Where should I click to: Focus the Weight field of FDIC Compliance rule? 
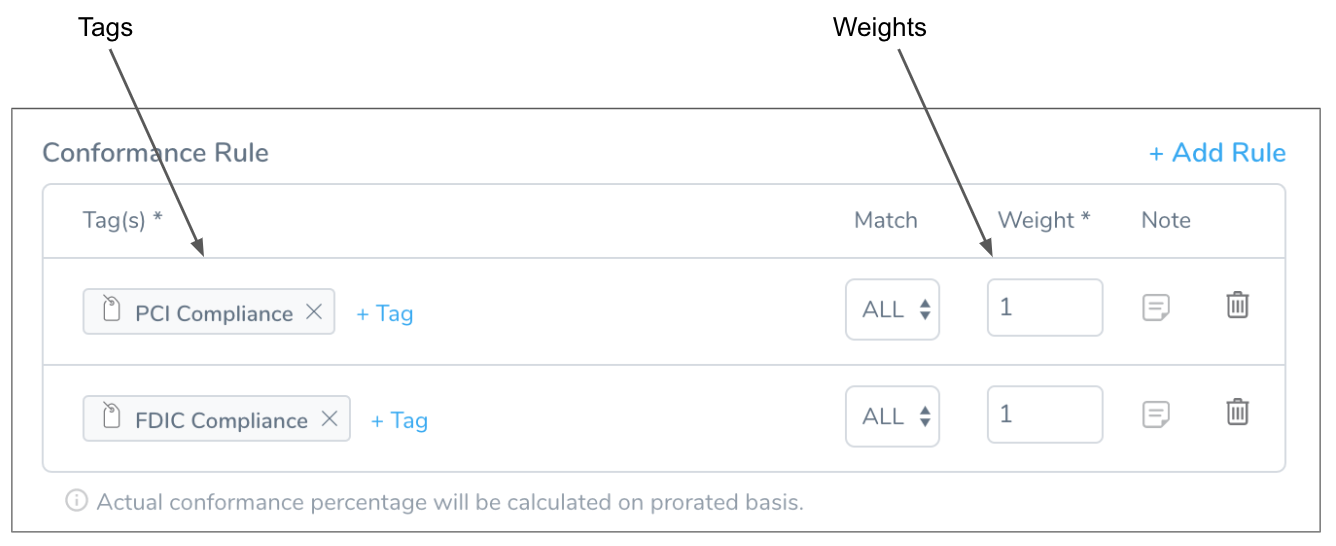[1045, 414]
